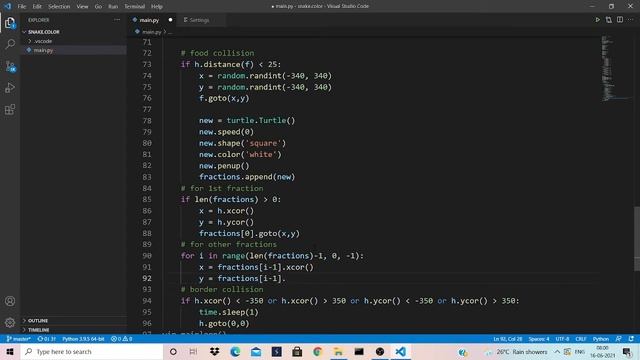Open Task View on taskbar

(193, 351)
